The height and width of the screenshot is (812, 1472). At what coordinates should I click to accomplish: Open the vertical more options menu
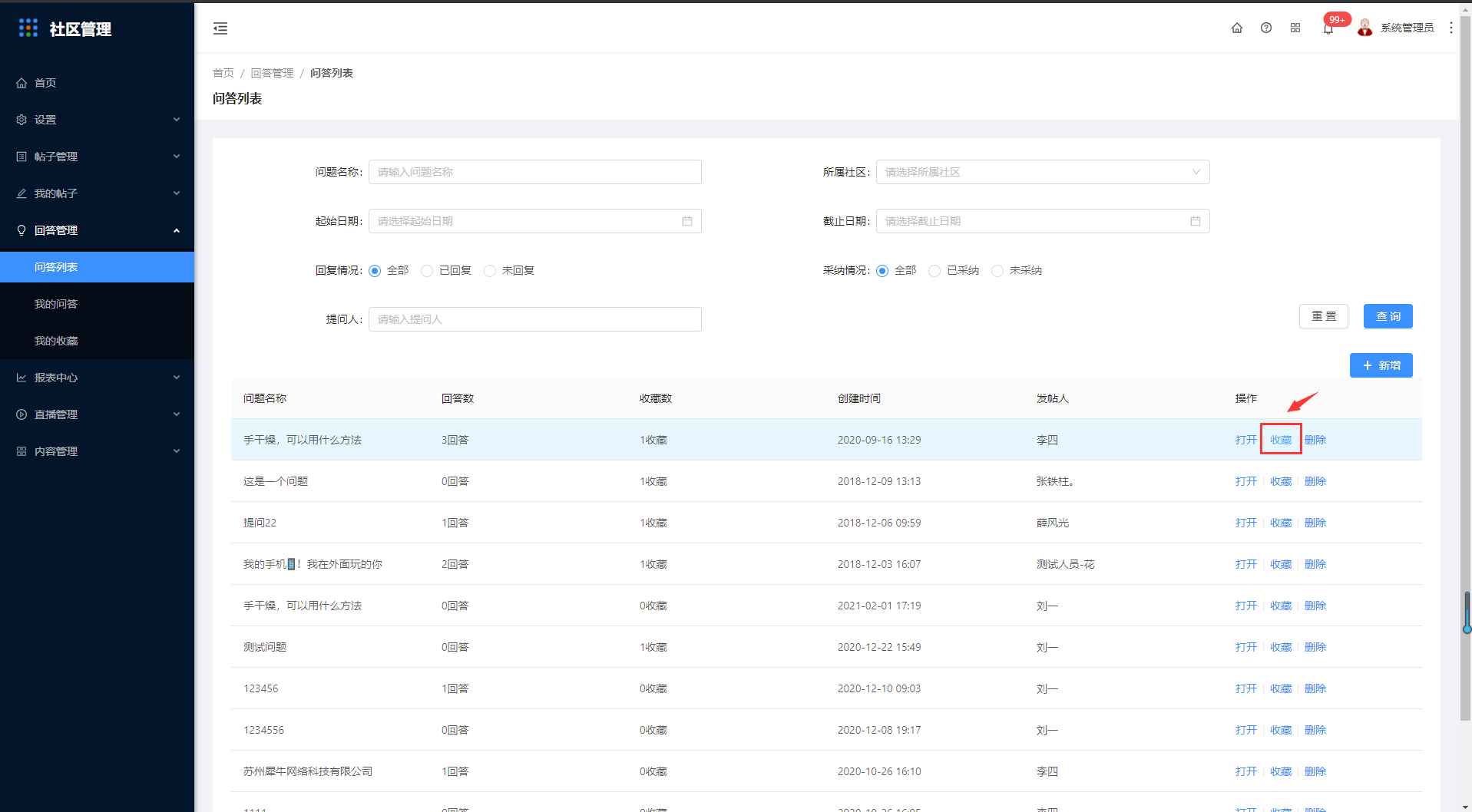click(x=1450, y=28)
